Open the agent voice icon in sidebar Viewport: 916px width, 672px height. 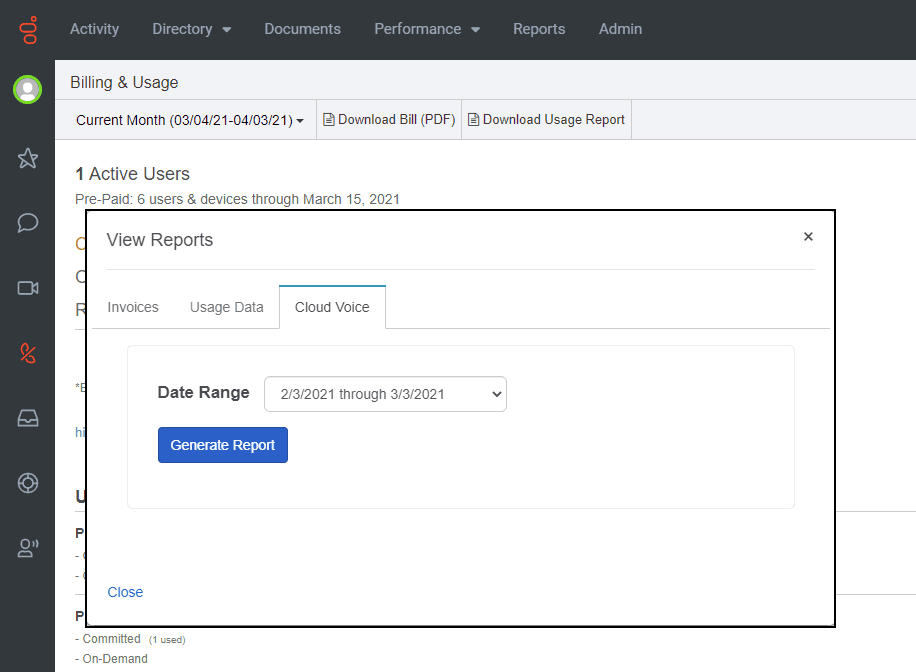click(28, 547)
